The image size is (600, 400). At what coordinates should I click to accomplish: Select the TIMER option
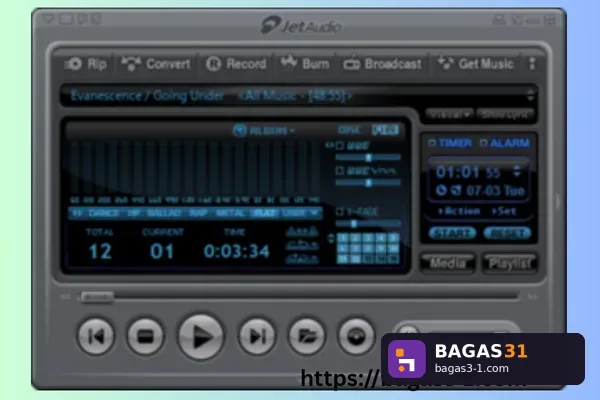(451, 143)
